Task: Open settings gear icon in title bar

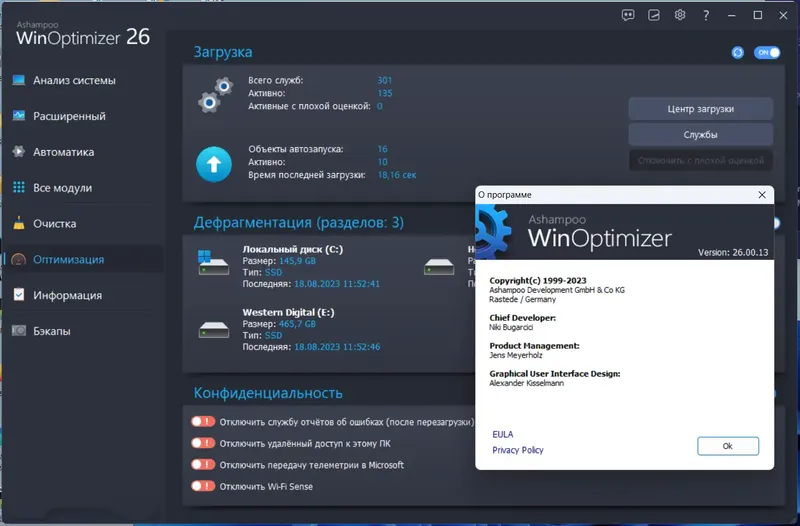Action: 680,15
